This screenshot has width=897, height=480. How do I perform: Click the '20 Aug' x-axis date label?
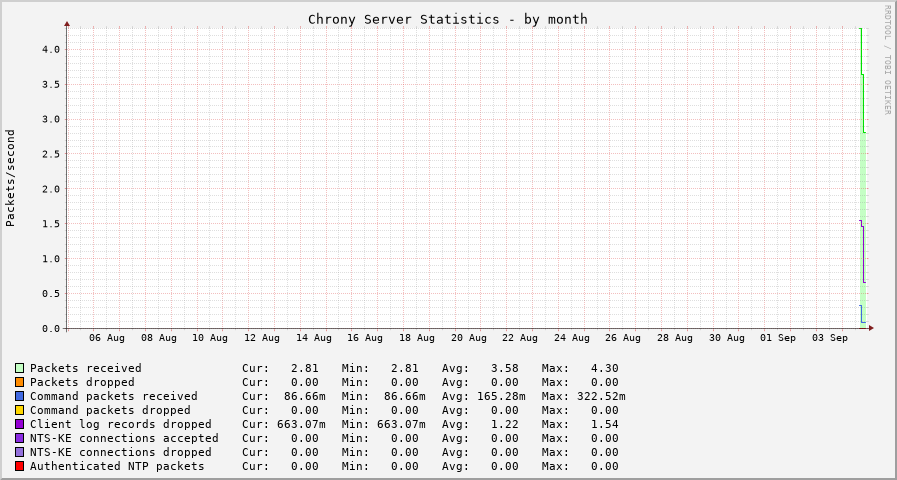469,338
